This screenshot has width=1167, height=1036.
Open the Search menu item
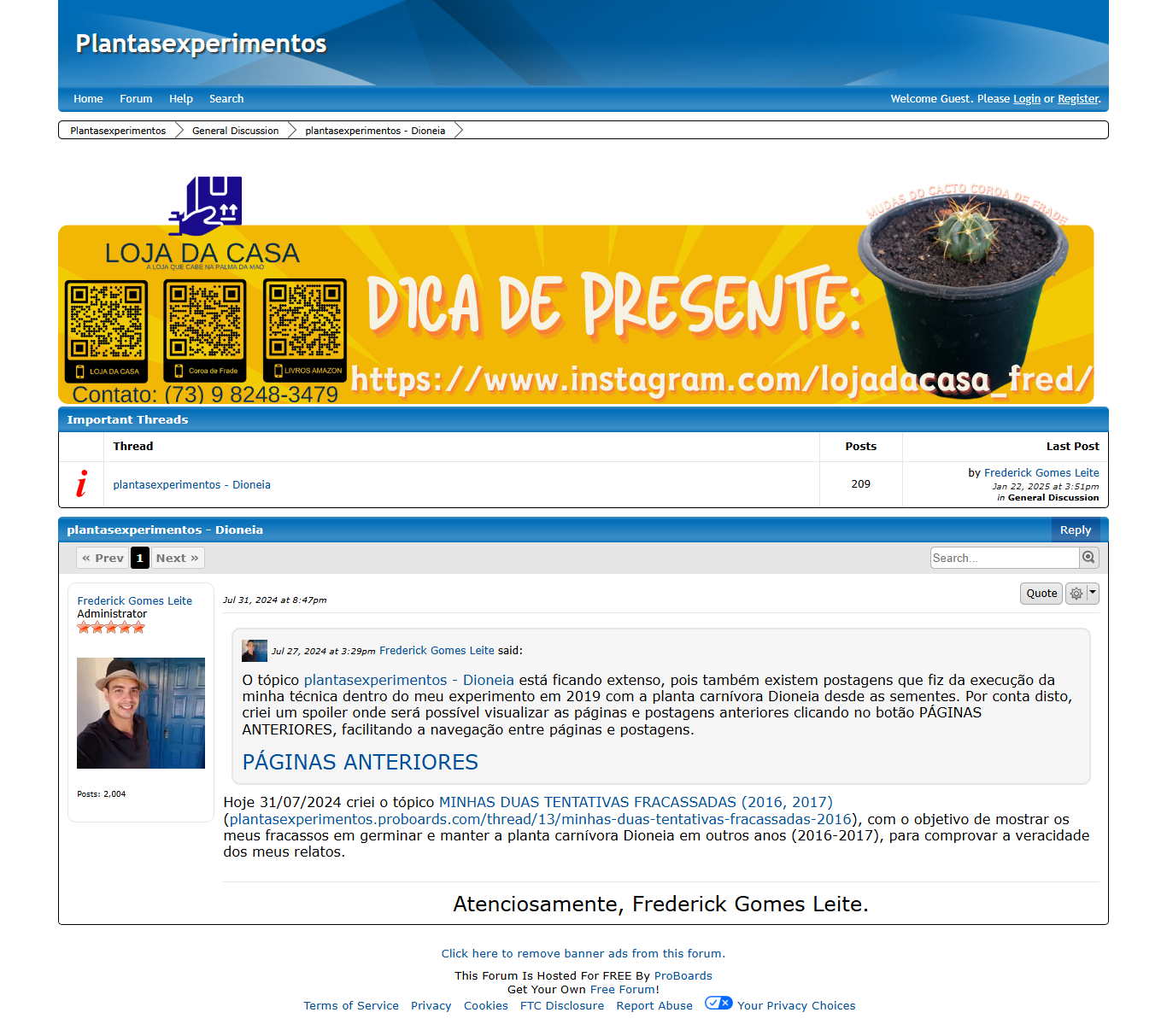226,99
